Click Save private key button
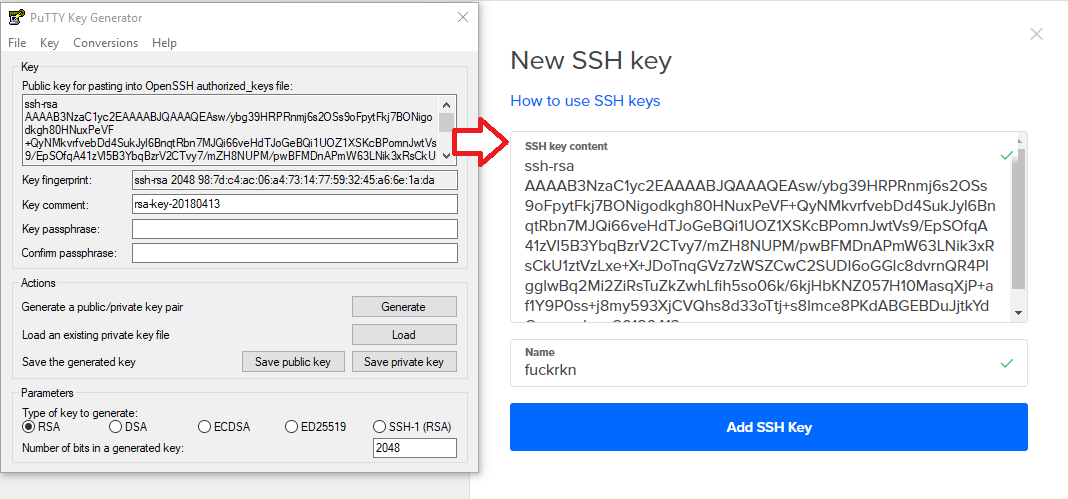 click(x=404, y=361)
